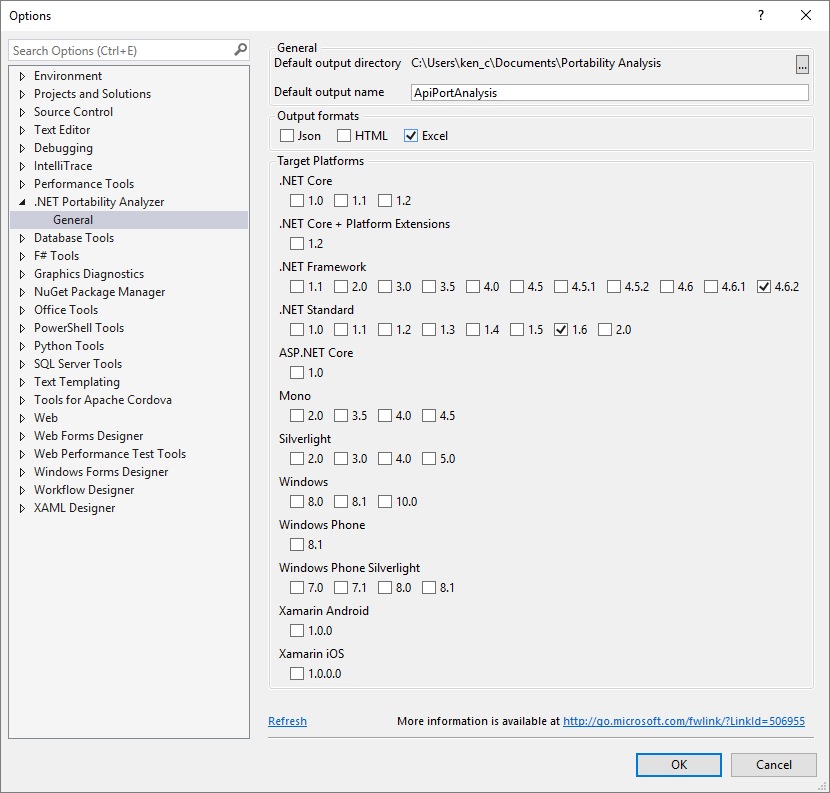Click the search magnifier icon
The height and width of the screenshot is (793, 830).
click(x=240, y=50)
